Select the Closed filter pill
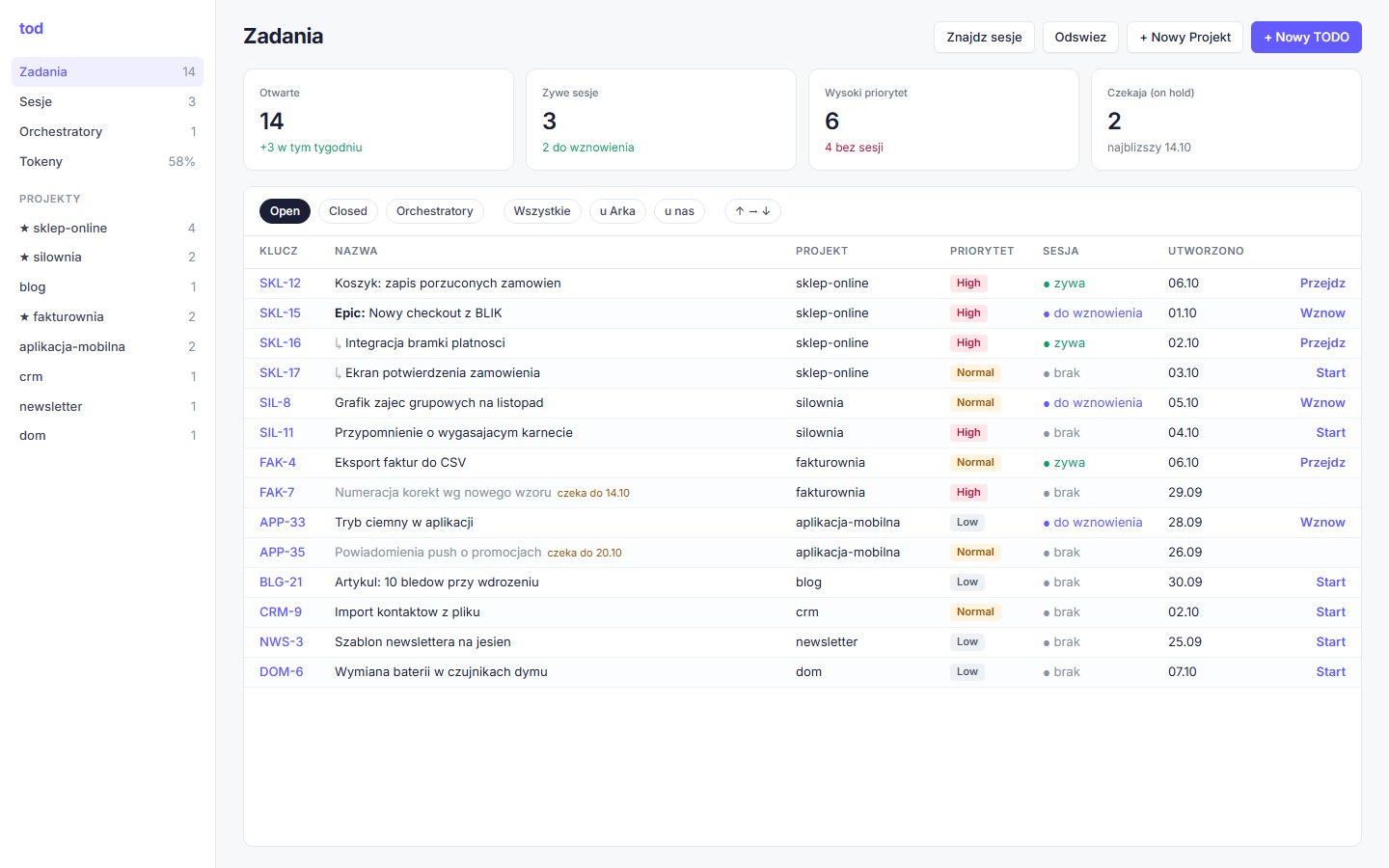1389x868 pixels. (x=348, y=211)
